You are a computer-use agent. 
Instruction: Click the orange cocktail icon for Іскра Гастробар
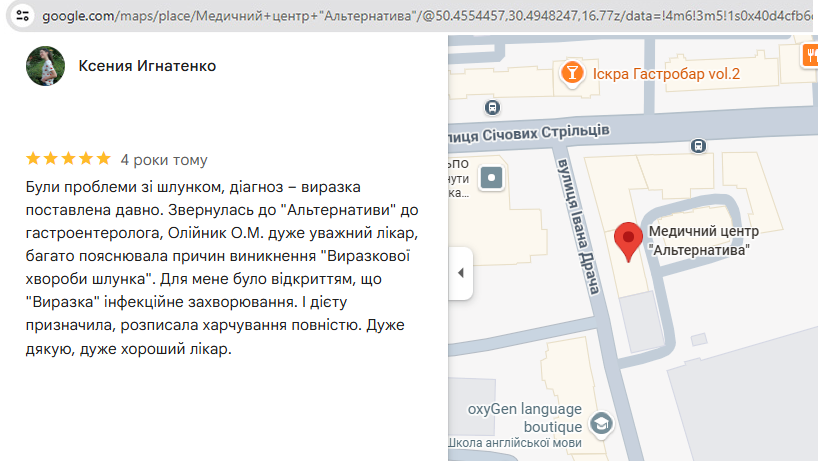click(572, 72)
